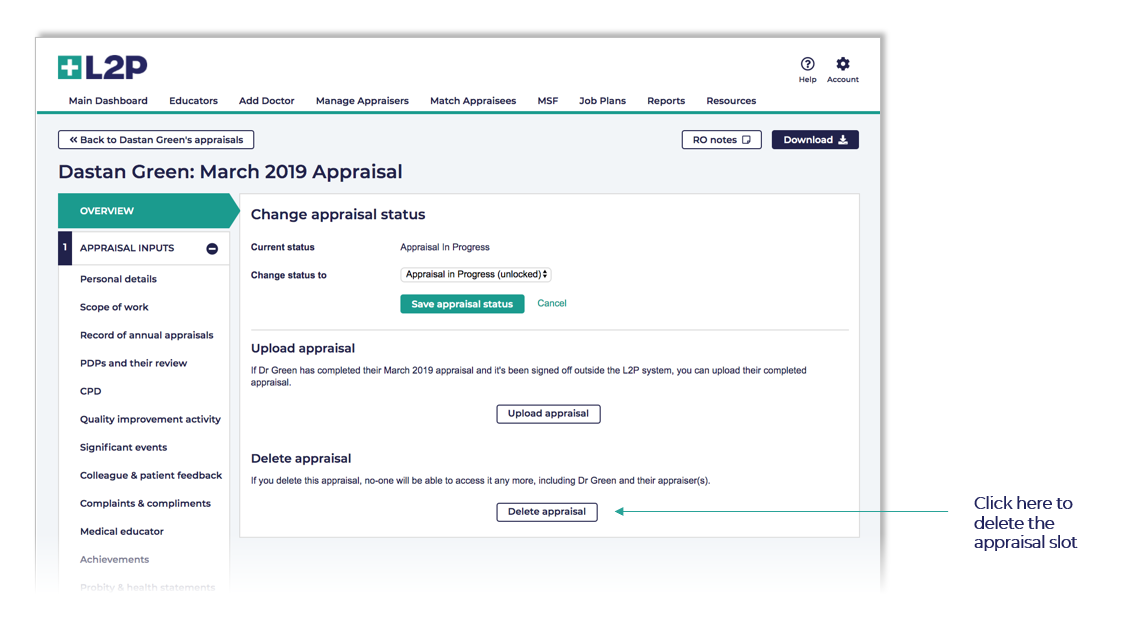
Task: Open Scope of work section
Action: [x=114, y=307]
